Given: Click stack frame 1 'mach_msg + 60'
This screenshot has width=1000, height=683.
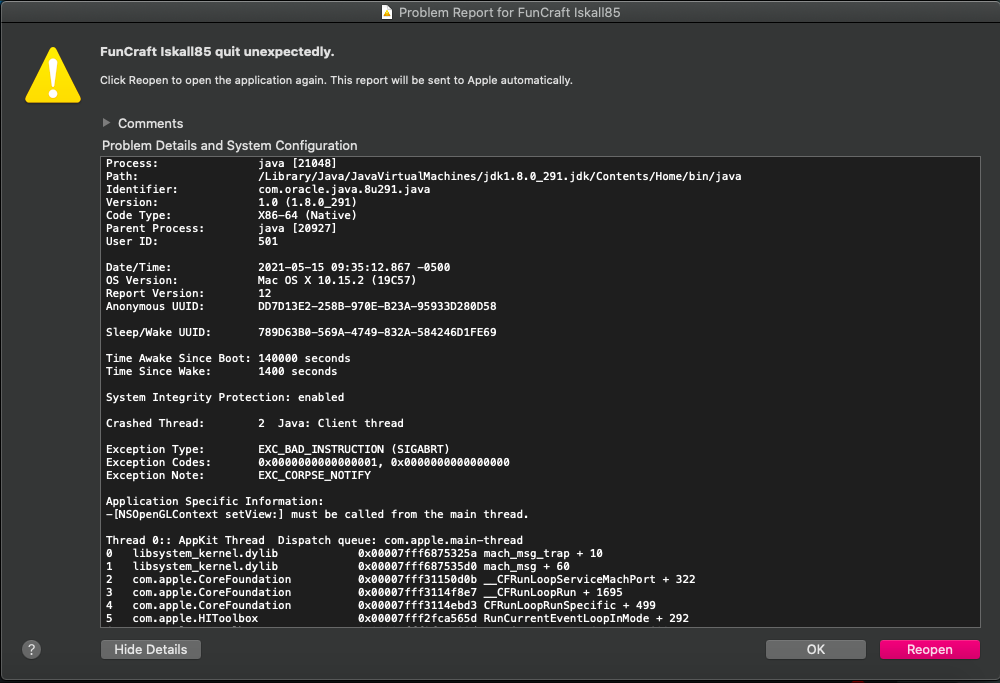Looking at the screenshot, I should point(338,566).
